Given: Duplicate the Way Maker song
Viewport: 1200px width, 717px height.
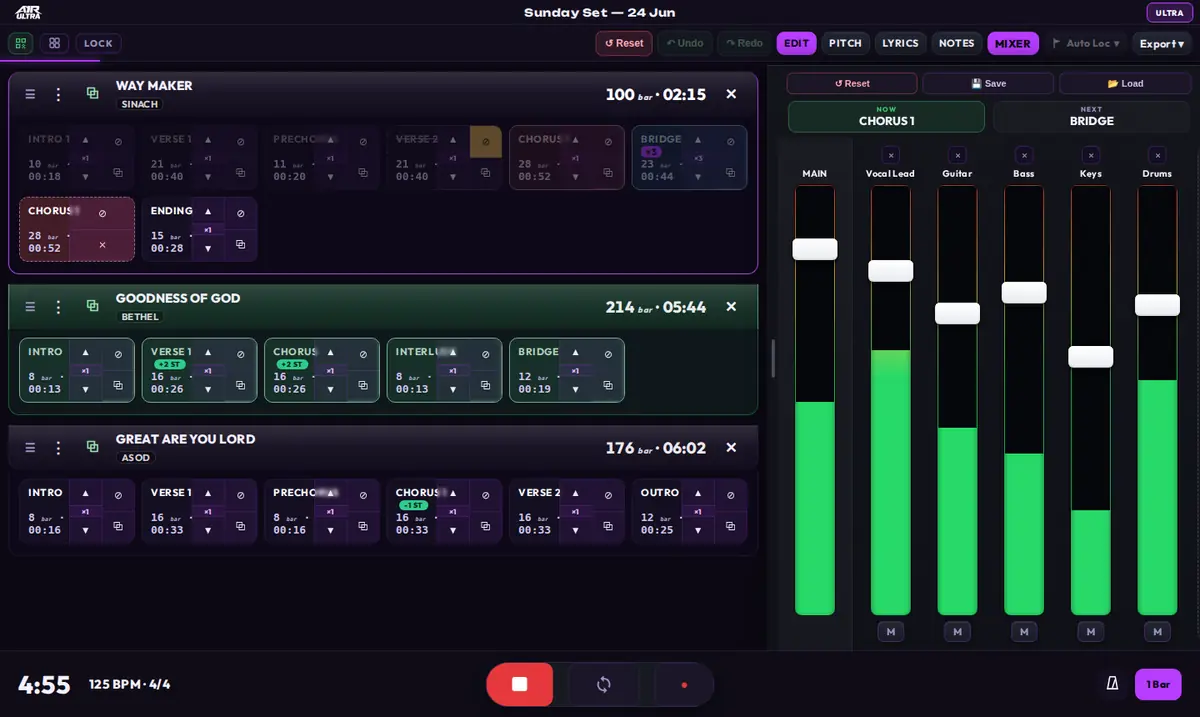Looking at the screenshot, I should click(x=92, y=93).
